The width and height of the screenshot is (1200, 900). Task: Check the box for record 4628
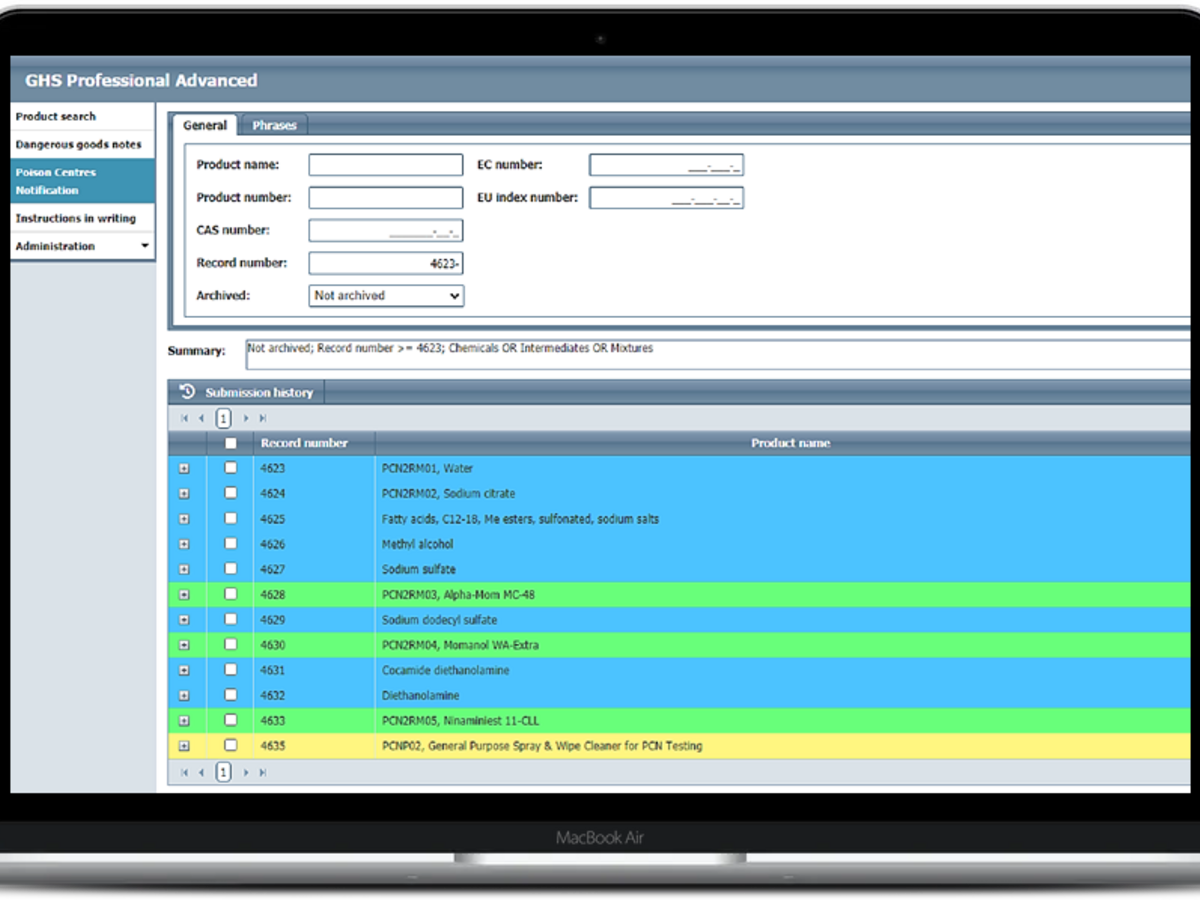point(231,594)
